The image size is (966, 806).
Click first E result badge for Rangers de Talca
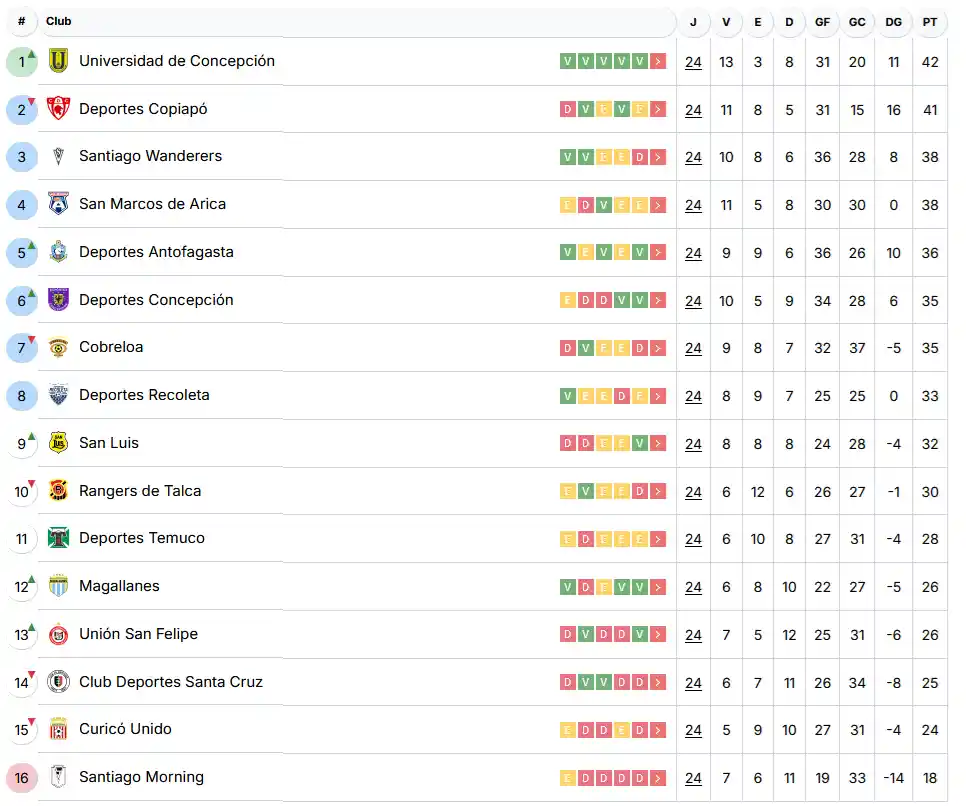[x=567, y=492]
